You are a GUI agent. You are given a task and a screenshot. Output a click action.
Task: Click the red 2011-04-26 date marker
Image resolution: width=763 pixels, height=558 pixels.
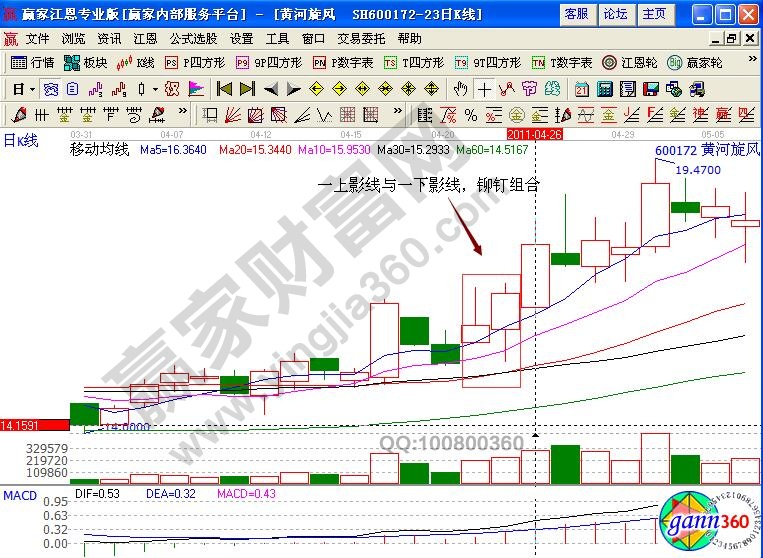535,133
